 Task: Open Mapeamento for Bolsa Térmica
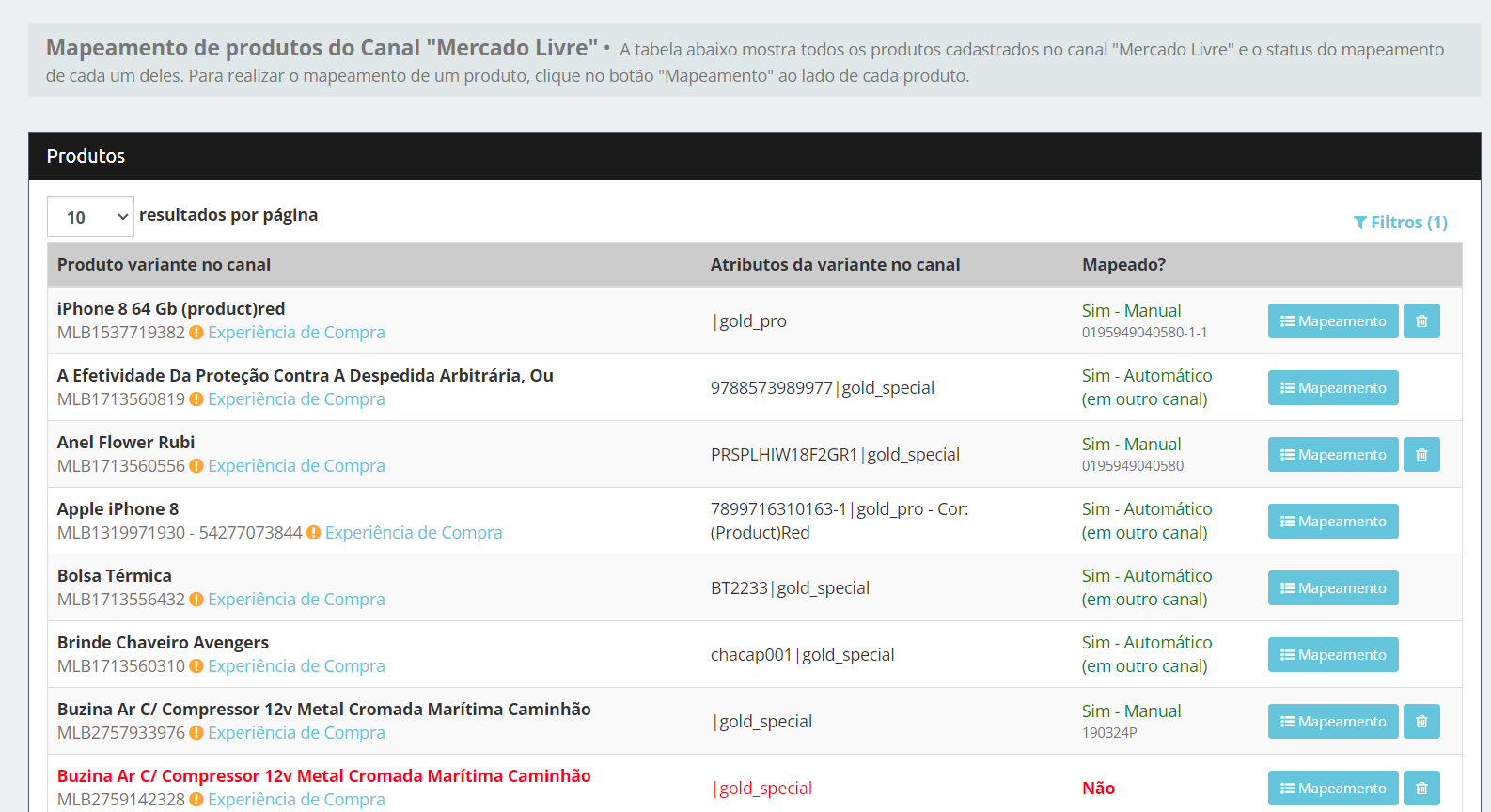(x=1333, y=588)
